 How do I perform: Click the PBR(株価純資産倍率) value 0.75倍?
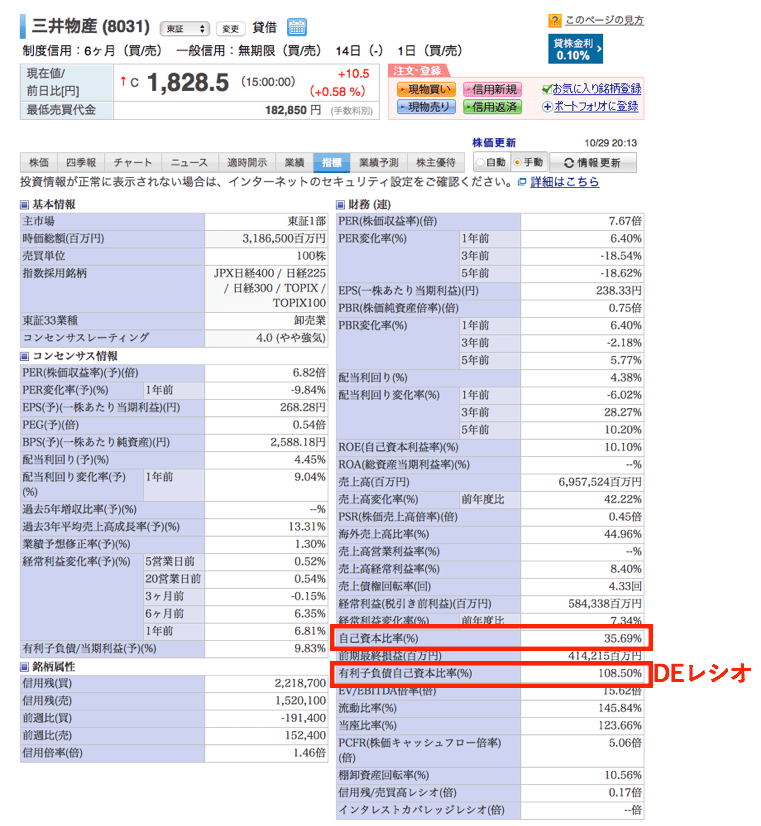pos(625,308)
